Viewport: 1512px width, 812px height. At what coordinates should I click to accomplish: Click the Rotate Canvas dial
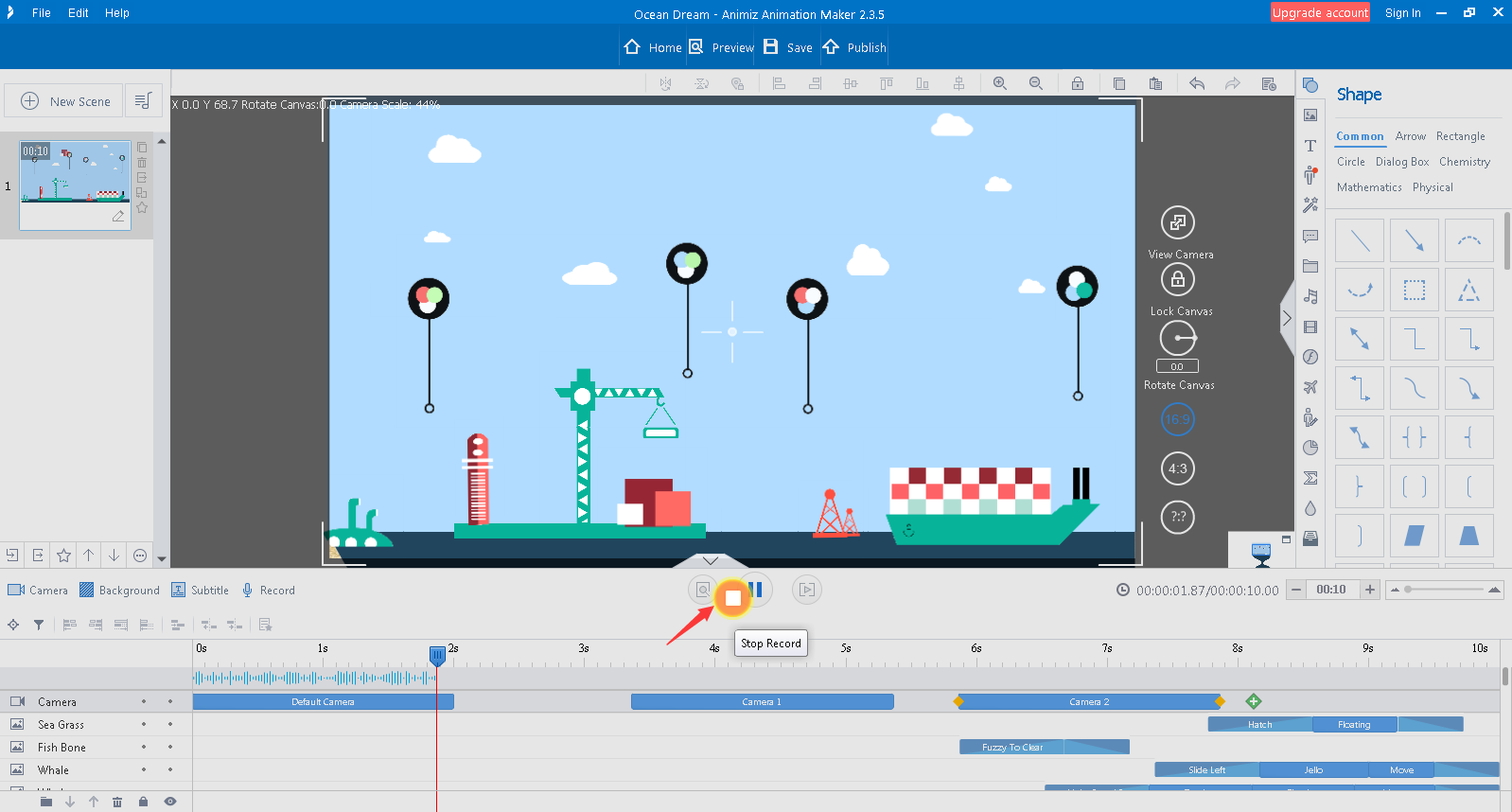point(1178,338)
